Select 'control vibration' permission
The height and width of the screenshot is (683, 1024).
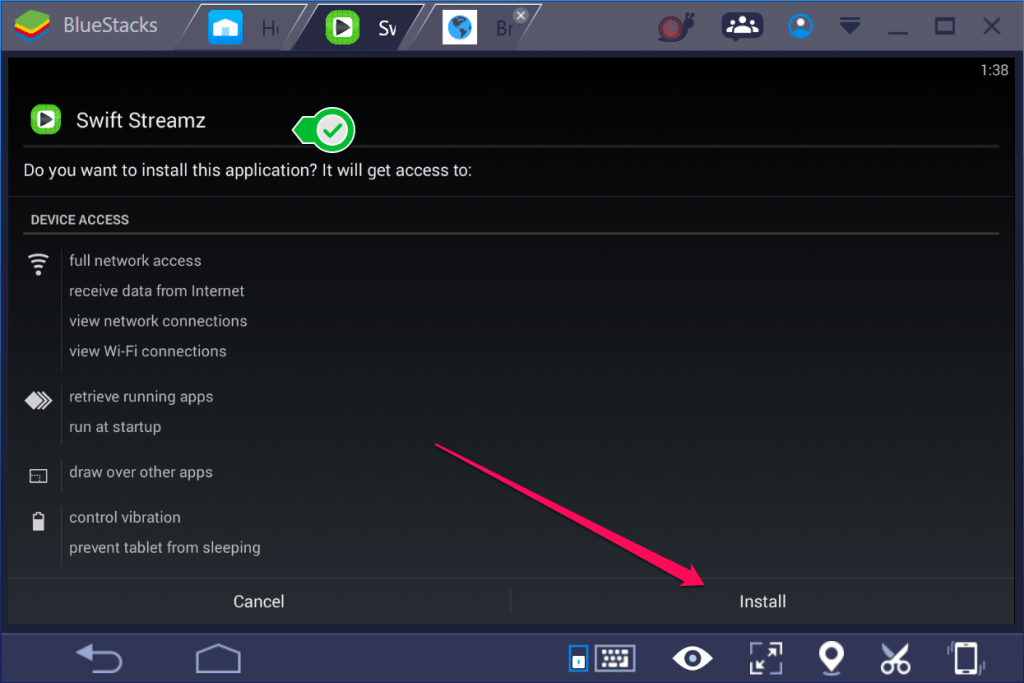click(x=125, y=517)
